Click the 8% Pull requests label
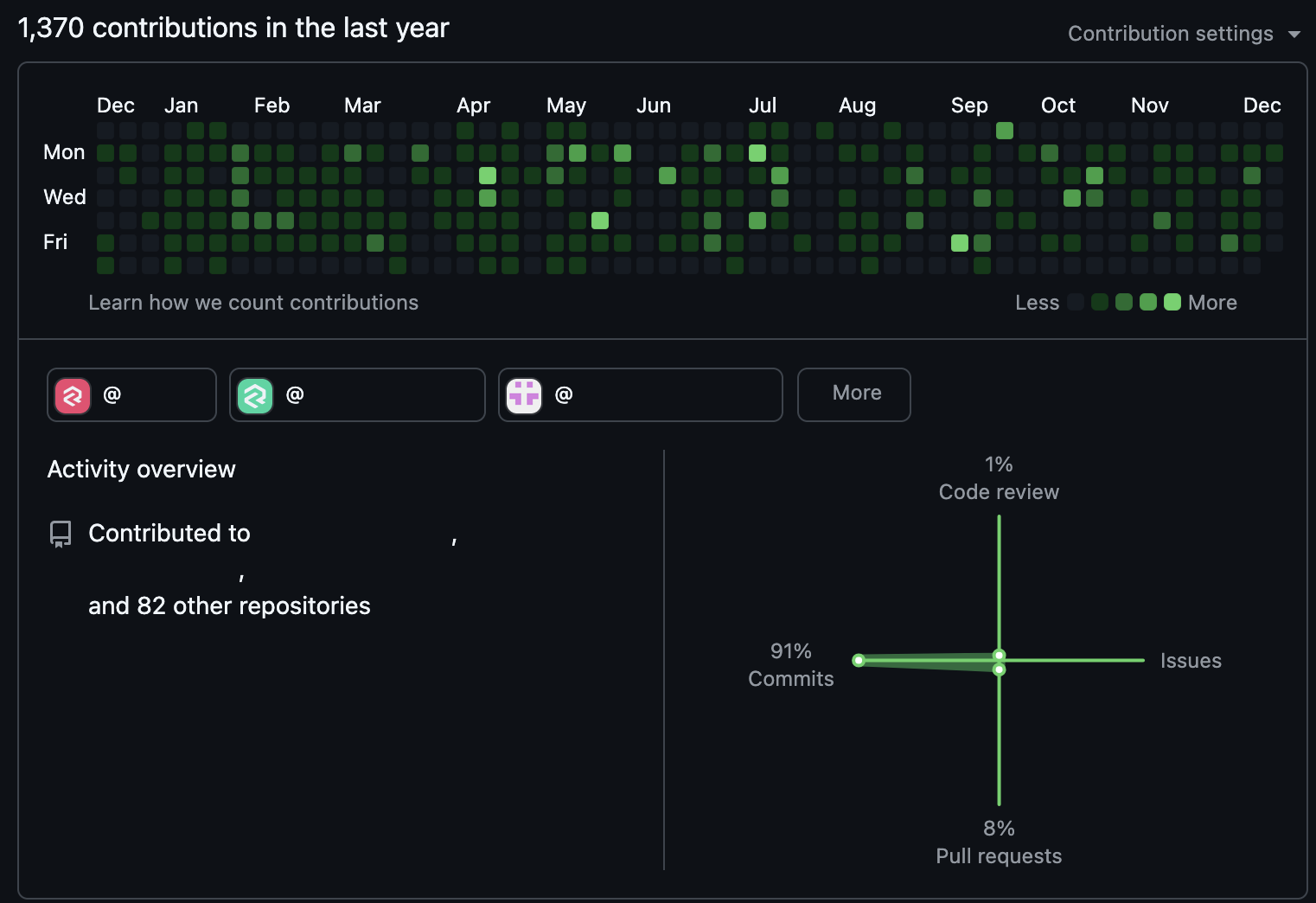 (999, 842)
